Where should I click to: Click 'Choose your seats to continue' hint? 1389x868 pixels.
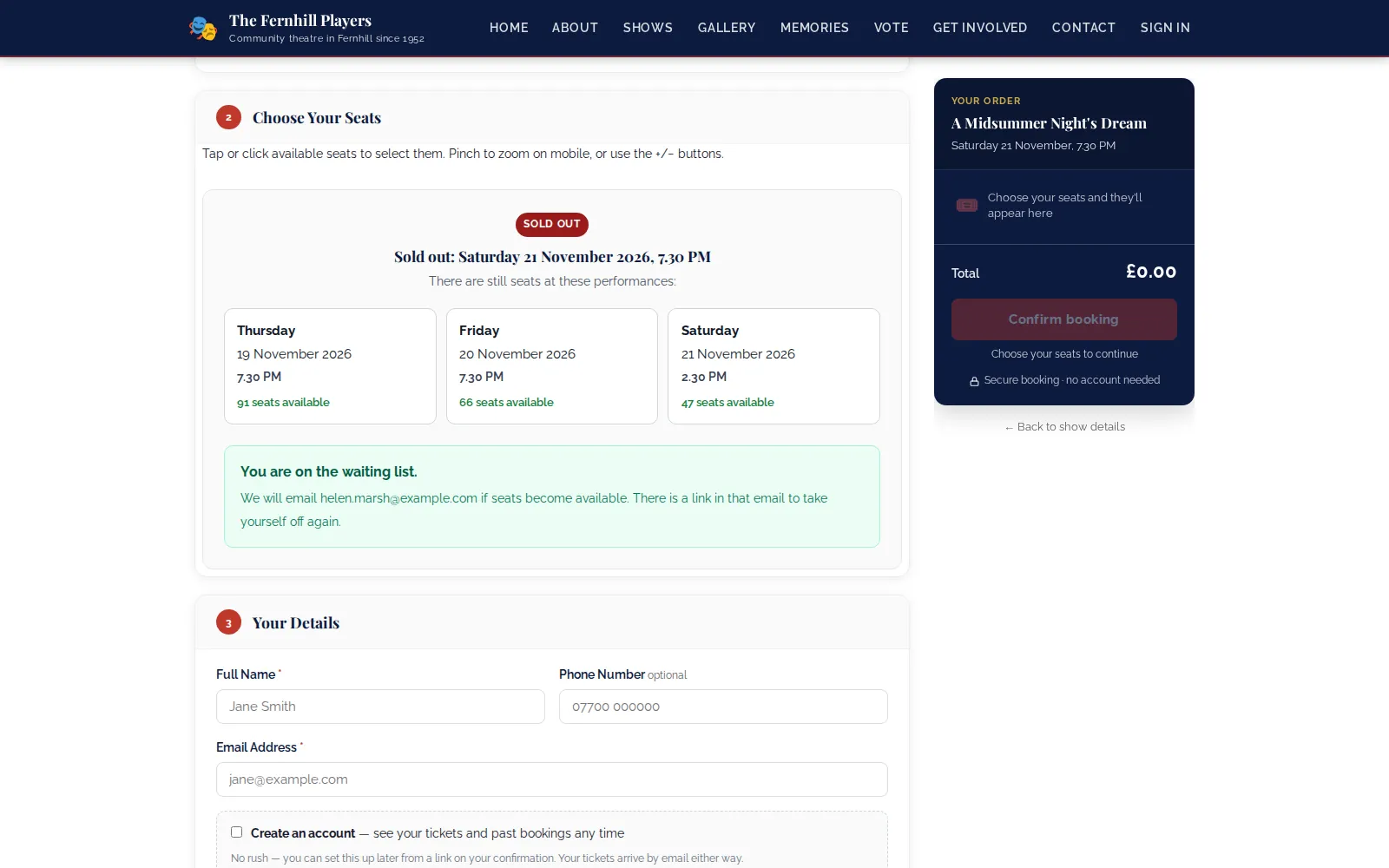(1064, 354)
